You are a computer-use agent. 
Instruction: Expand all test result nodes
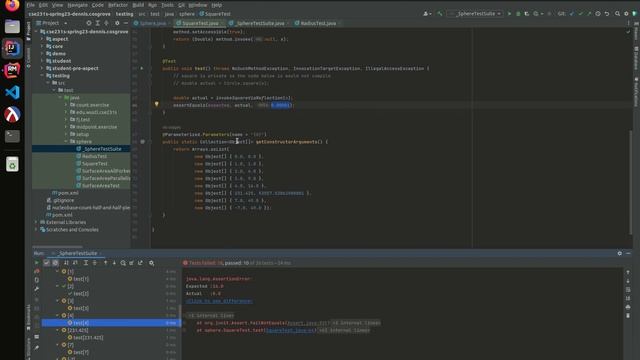[86, 263]
